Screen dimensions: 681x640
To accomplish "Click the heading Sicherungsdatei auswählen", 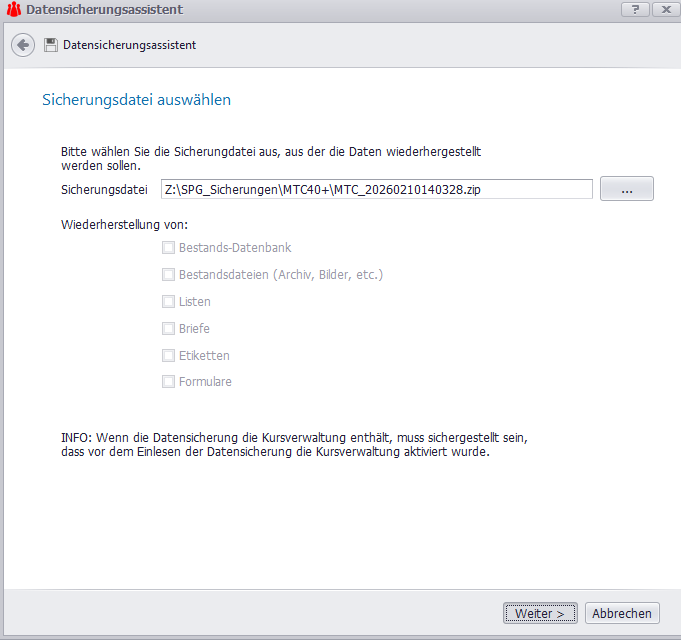I will pyautogui.click(x=136, y=100).
